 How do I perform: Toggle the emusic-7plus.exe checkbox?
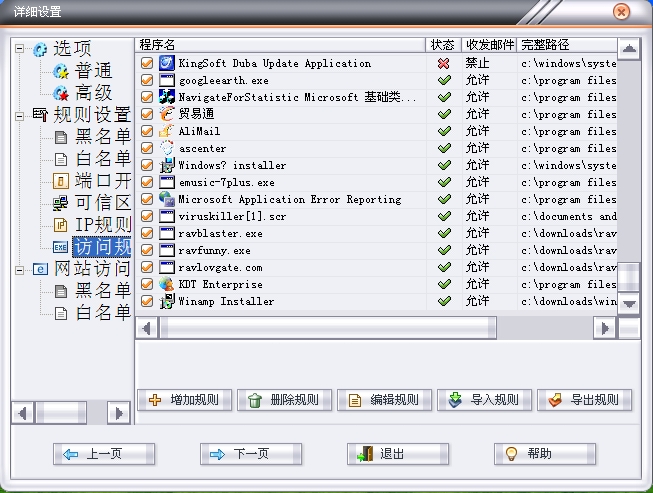(x=147, y=182)
